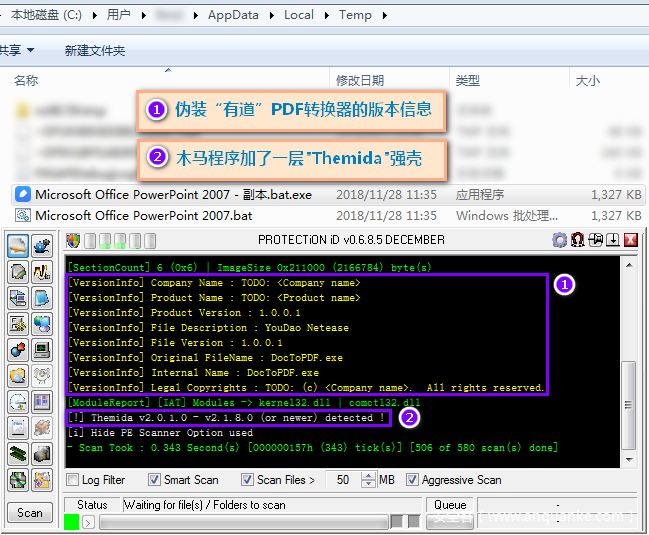Click the monitor icon in left tool panel

[41, 350]
